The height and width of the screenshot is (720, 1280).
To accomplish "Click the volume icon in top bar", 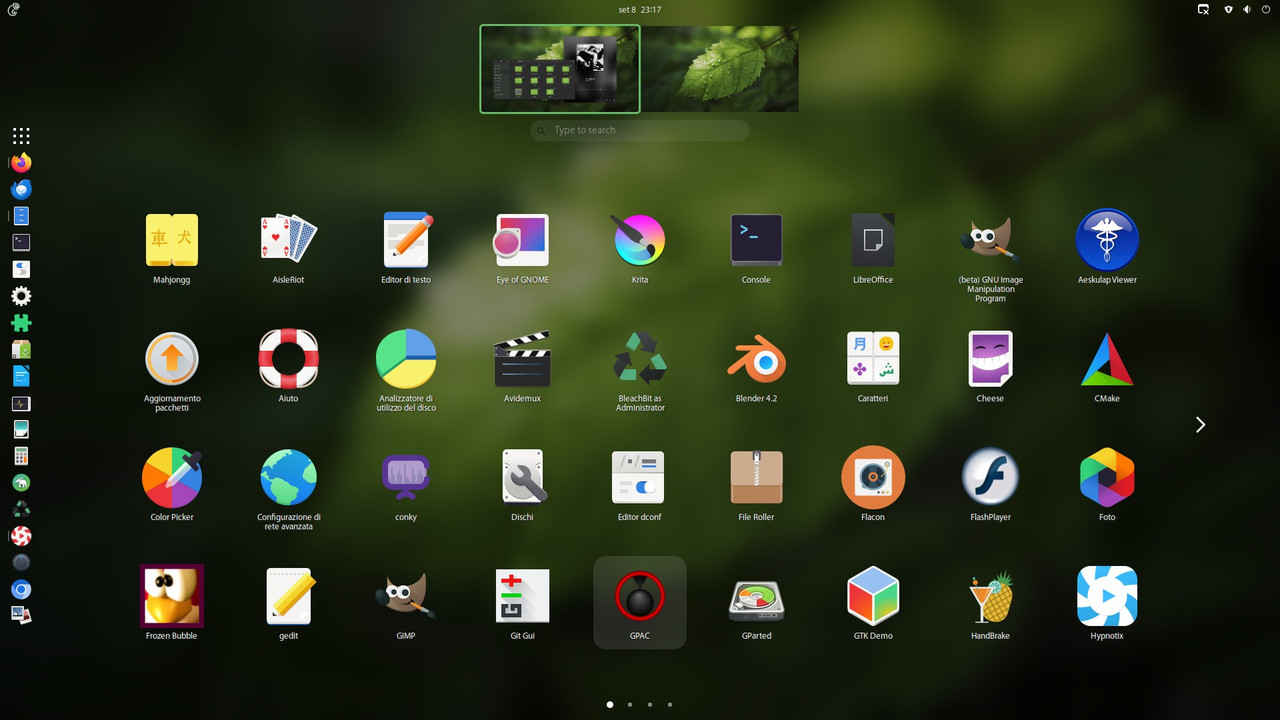I will click(1247, 9).
